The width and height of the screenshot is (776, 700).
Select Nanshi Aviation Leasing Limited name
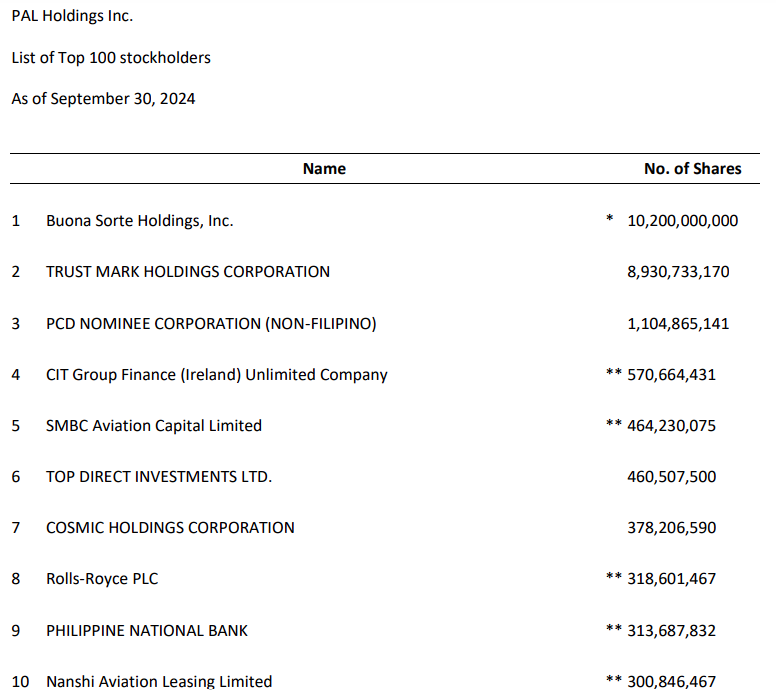159,681
